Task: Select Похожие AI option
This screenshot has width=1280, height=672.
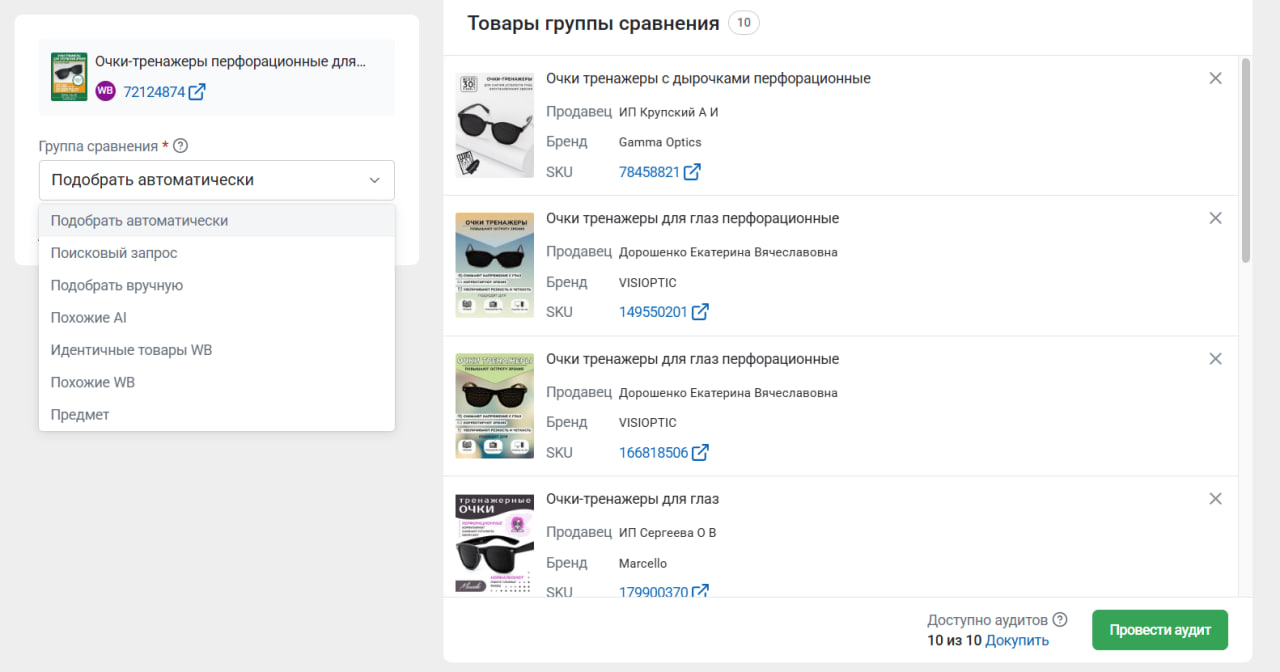Action: pos(89,318)
